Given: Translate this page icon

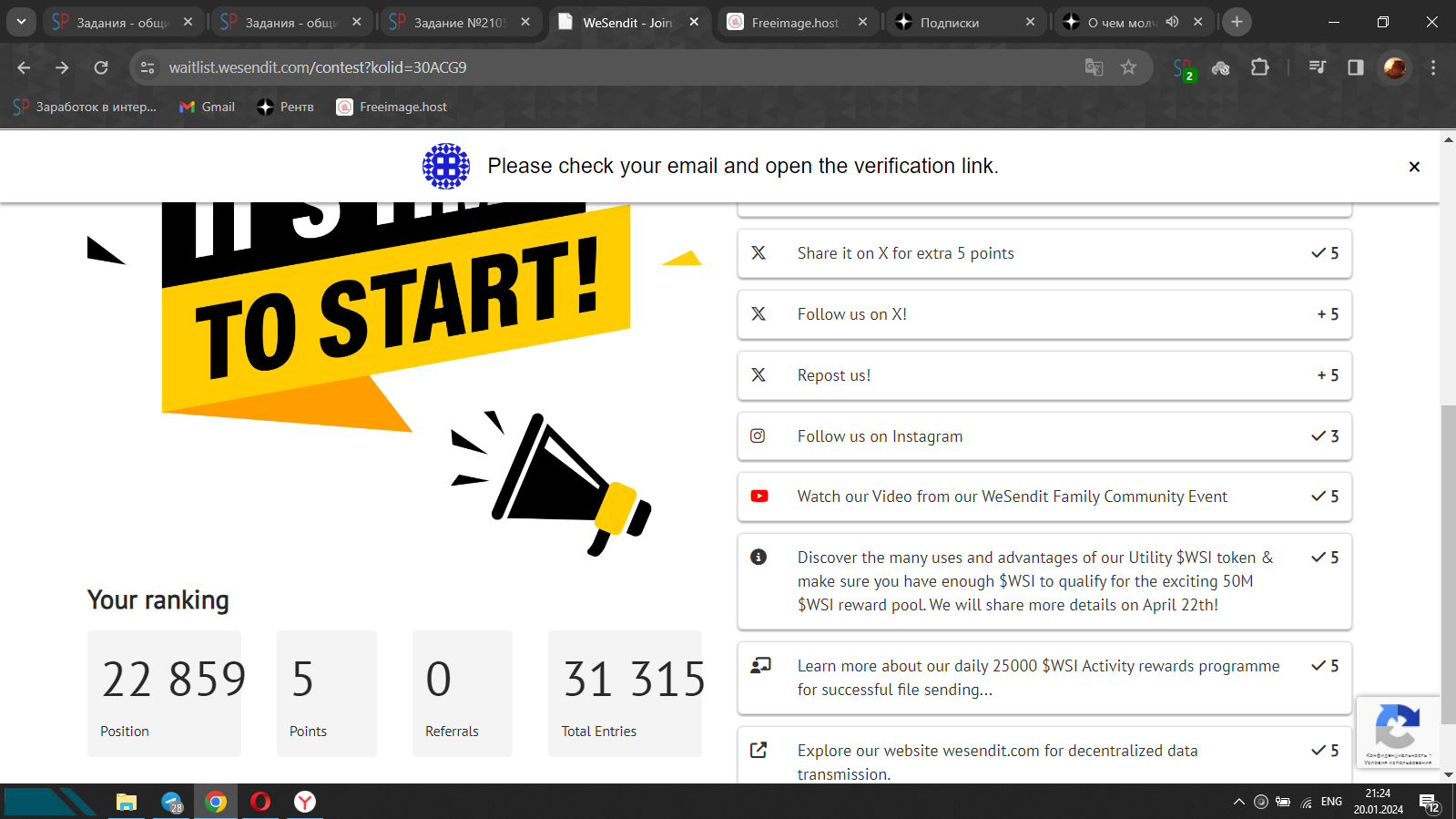Looking at the screenshot, I should (x=1095, y=67).
